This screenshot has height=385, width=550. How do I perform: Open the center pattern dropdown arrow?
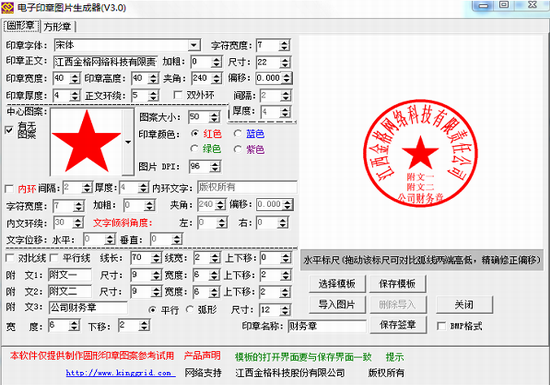(x=128, y=142)
